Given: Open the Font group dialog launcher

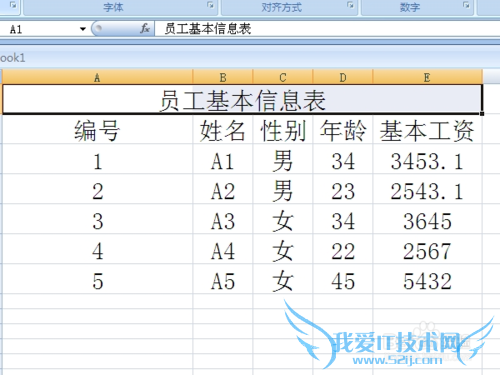Looking at the screenshot, I should [x=210, y=5].
